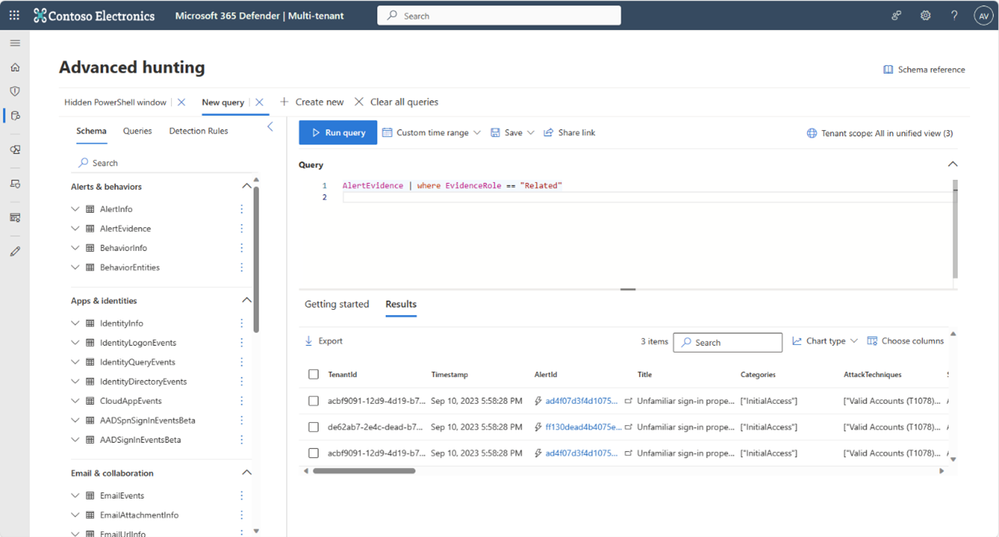
Task: Click the Tenant scope globe icon
Action: pos(812,133)
